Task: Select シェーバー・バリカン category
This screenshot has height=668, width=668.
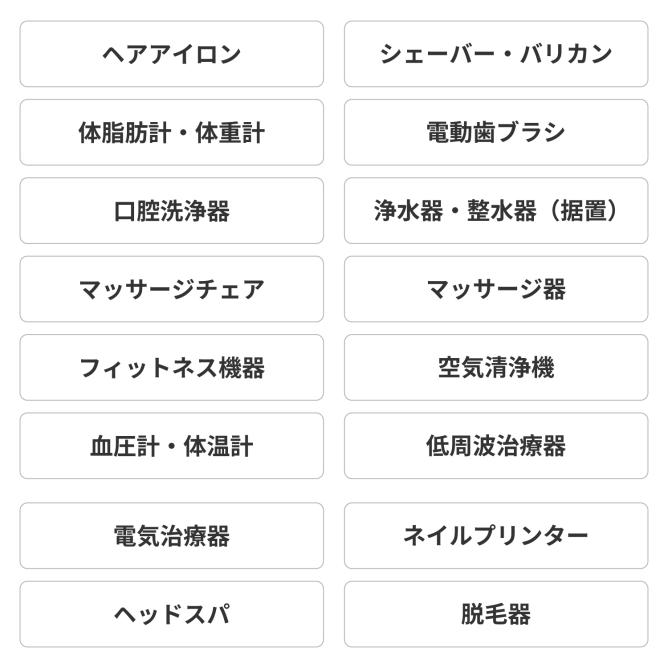Action: click(495, 54)
